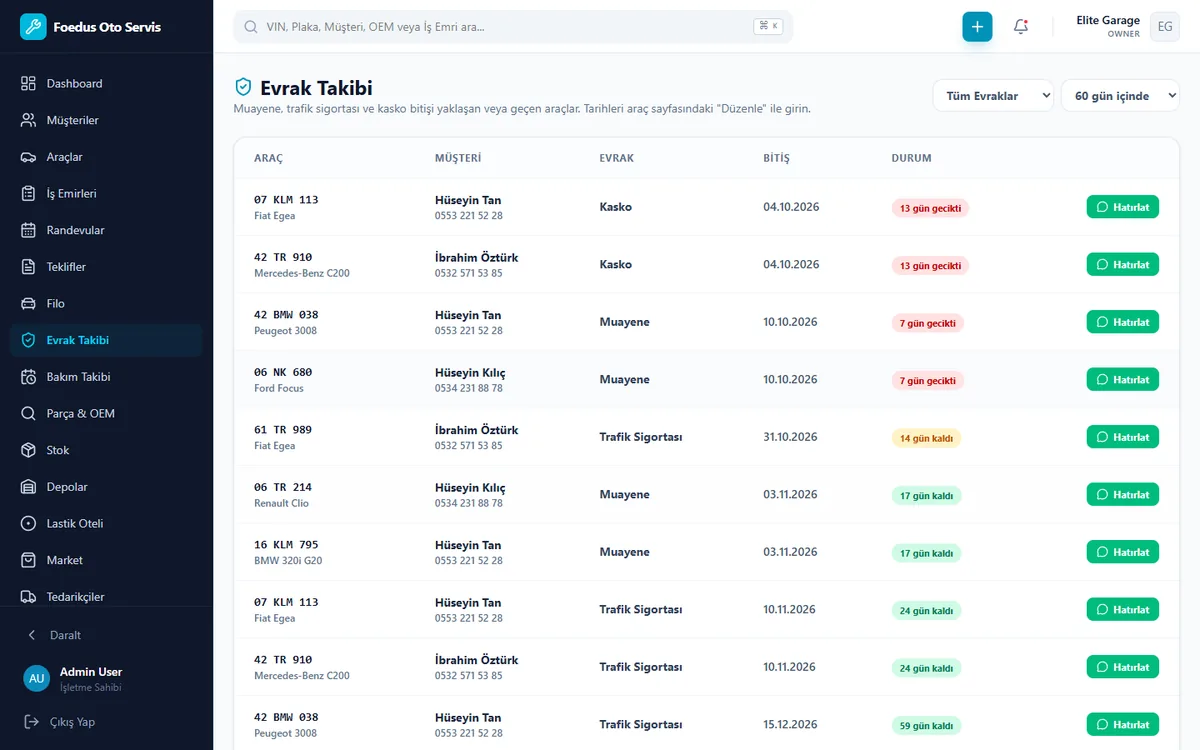The image size is (1200, 750).
Task: Open Müşteriler in the sidebar
Action: tap(106, 120)
